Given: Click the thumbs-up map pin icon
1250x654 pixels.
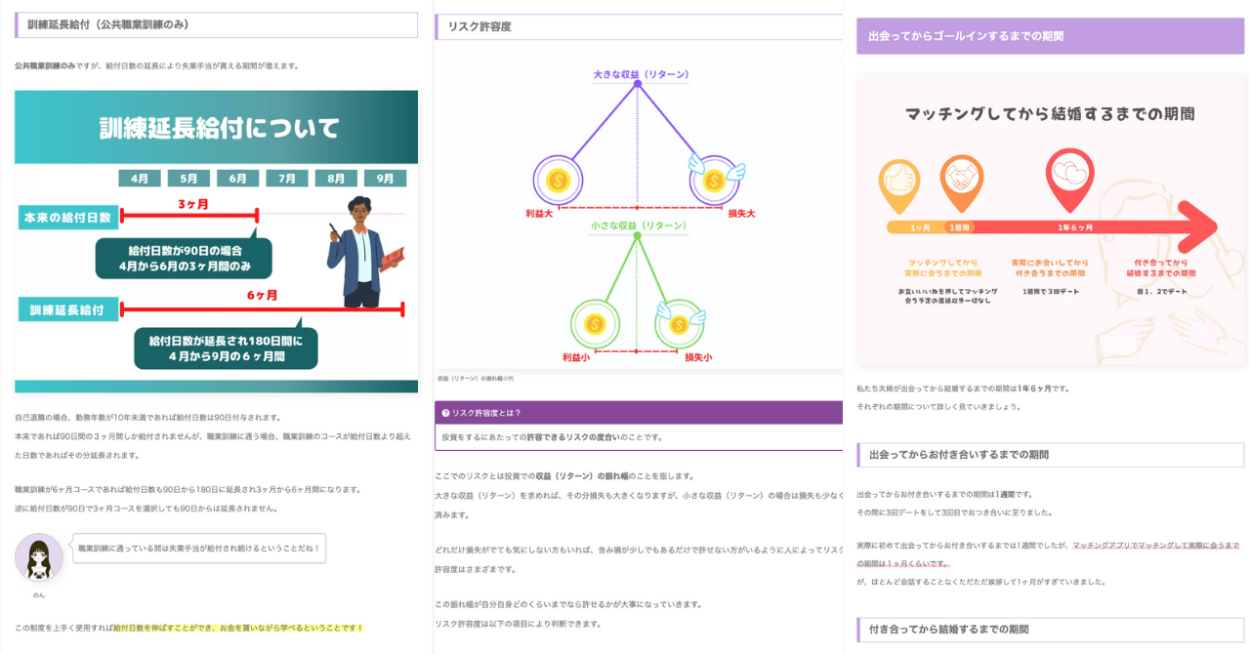Looking at the screenshot, I should 898,185.
